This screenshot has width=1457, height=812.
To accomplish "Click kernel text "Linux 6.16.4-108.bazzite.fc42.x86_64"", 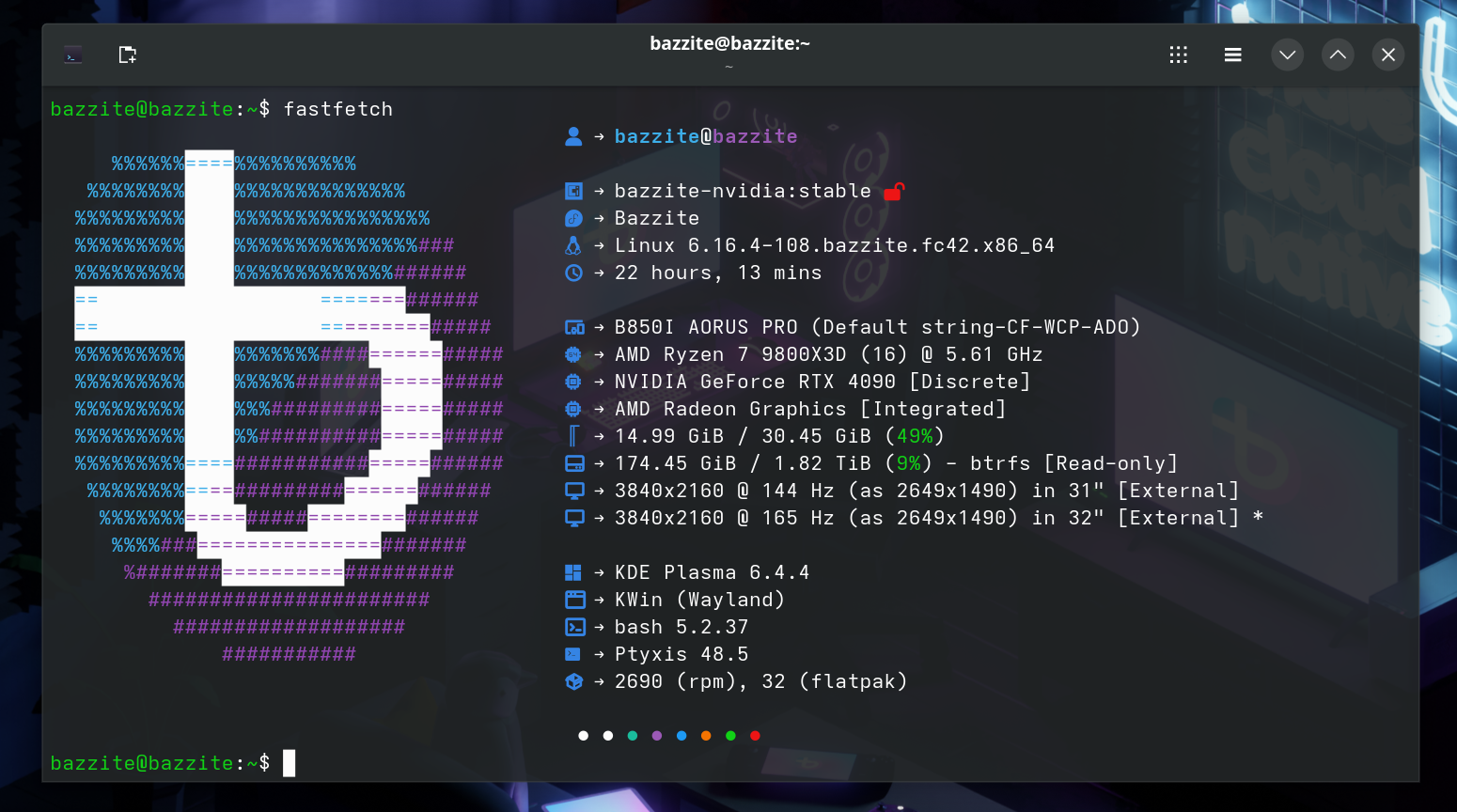I will [835, 245].
